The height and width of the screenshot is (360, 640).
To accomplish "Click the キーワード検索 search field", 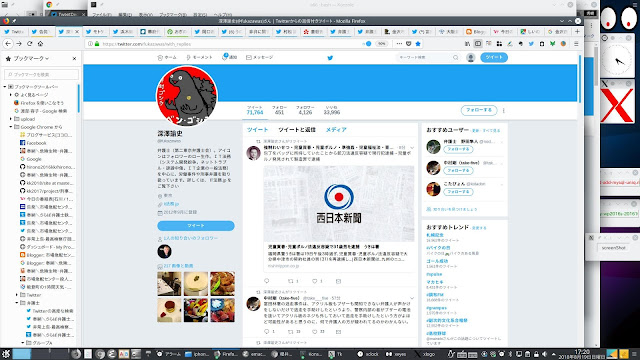I will [428, 58].
